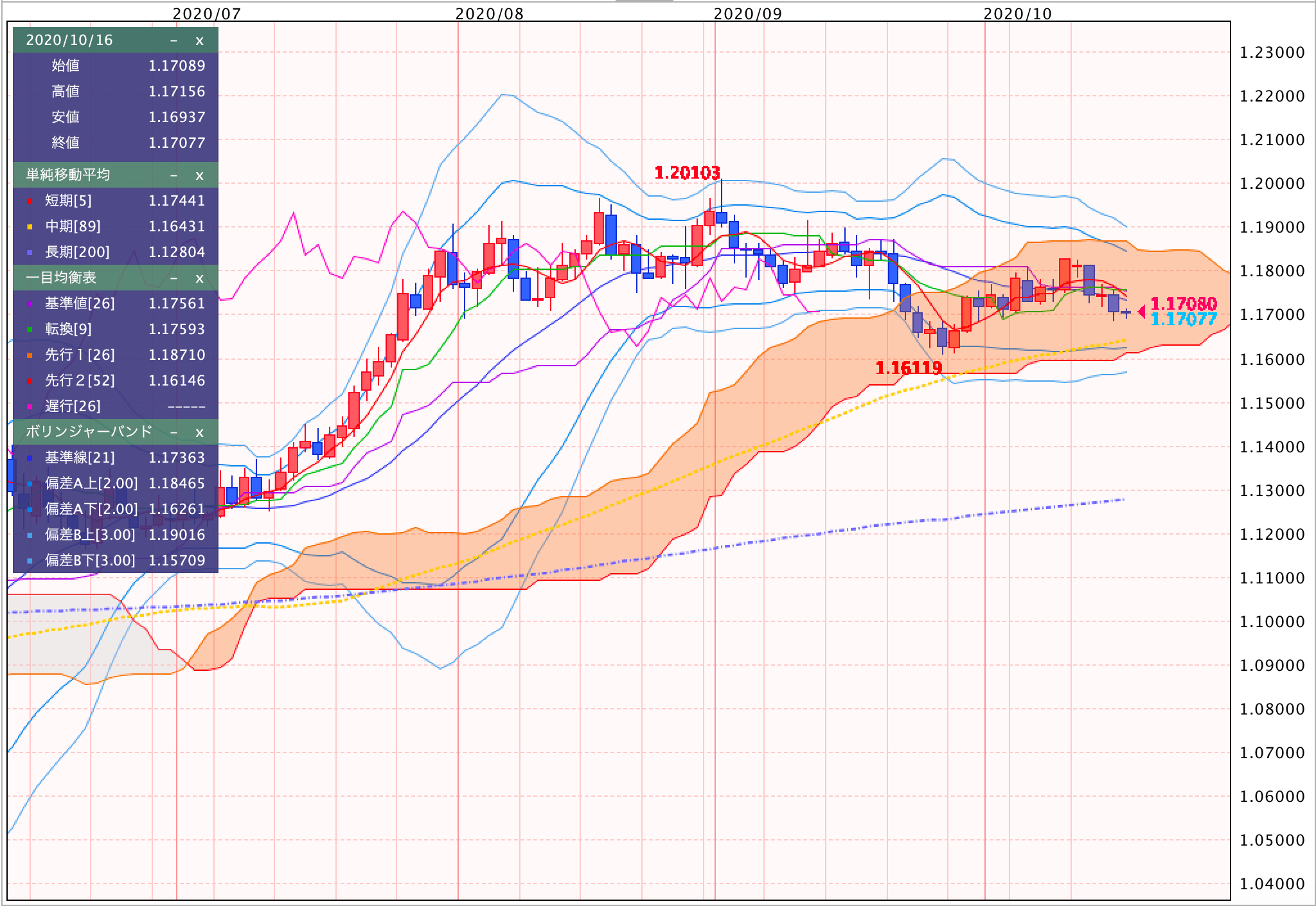Click the 長期[200] value 1.12804
The height and width of the screenshot is (906, 1316).
coord(177,252)
